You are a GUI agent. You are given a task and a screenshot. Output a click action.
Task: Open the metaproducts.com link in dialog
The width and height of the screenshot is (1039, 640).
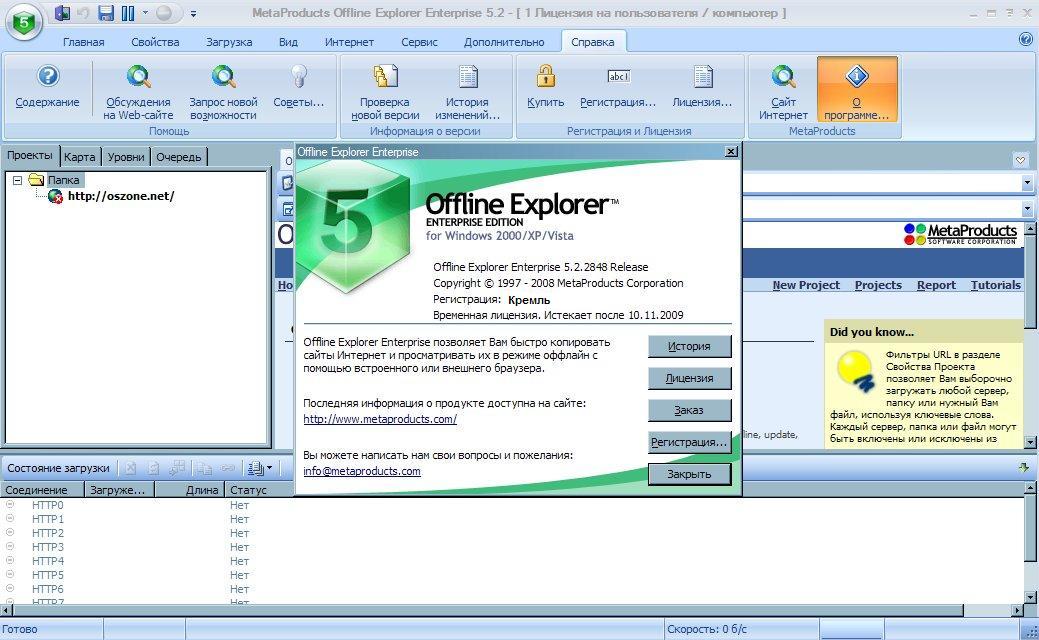click(x=380, y=419)
